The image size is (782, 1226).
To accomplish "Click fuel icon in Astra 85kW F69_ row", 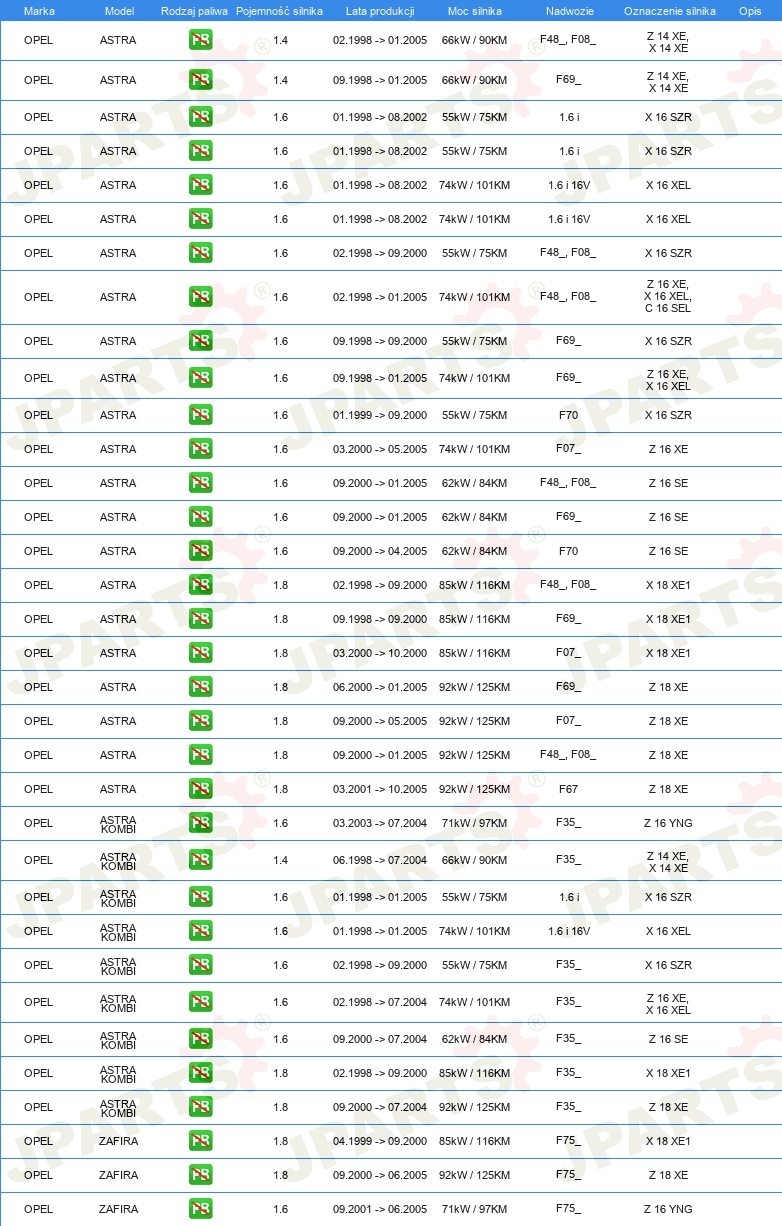I will (200, 619).
